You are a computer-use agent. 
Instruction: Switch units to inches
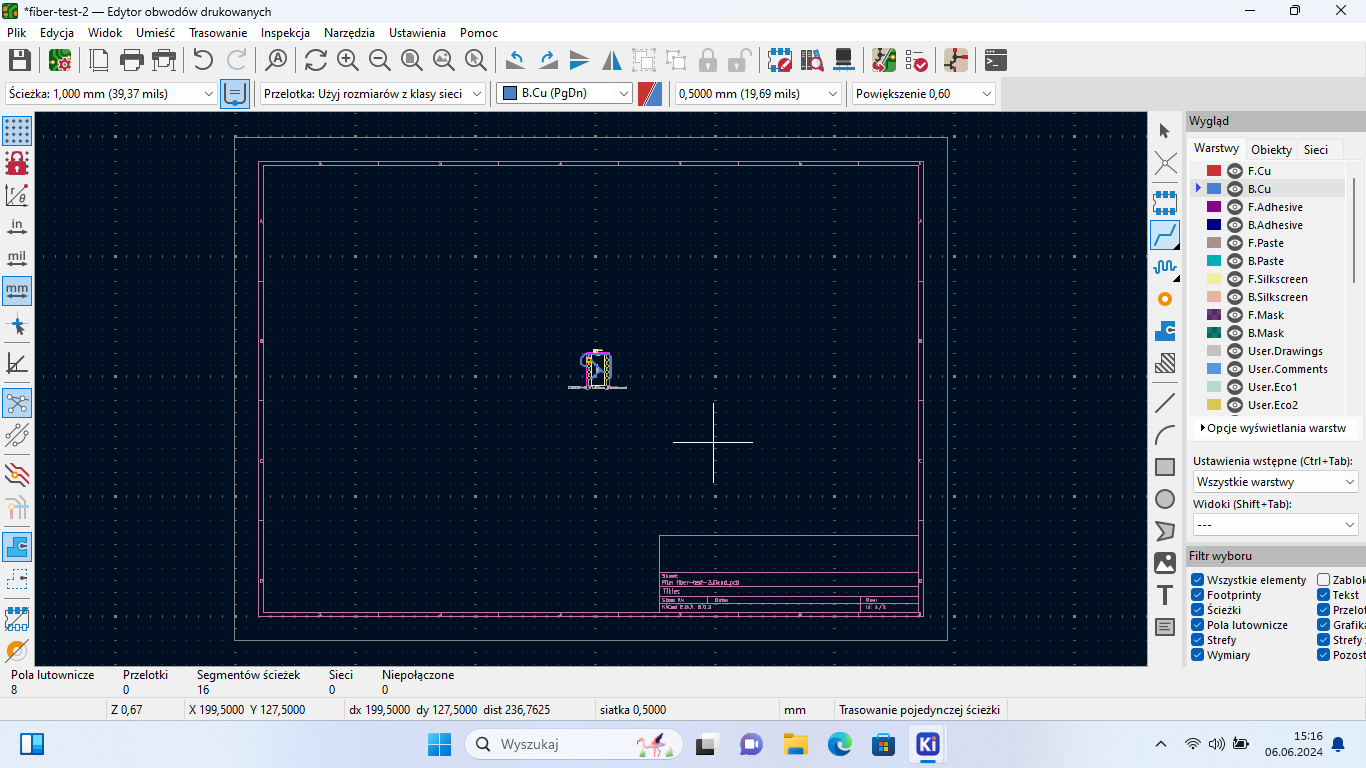click(x=17, y=227)
